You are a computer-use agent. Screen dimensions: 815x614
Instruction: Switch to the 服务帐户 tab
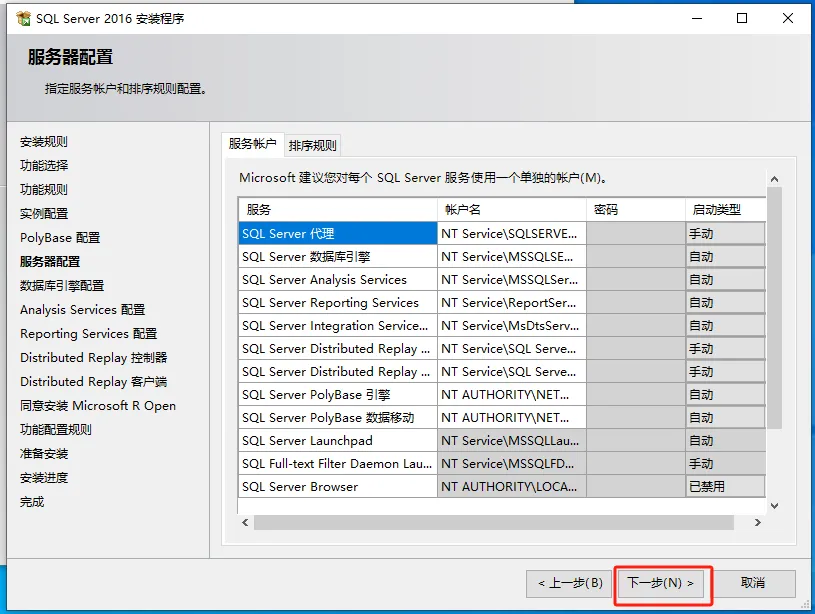253,144
